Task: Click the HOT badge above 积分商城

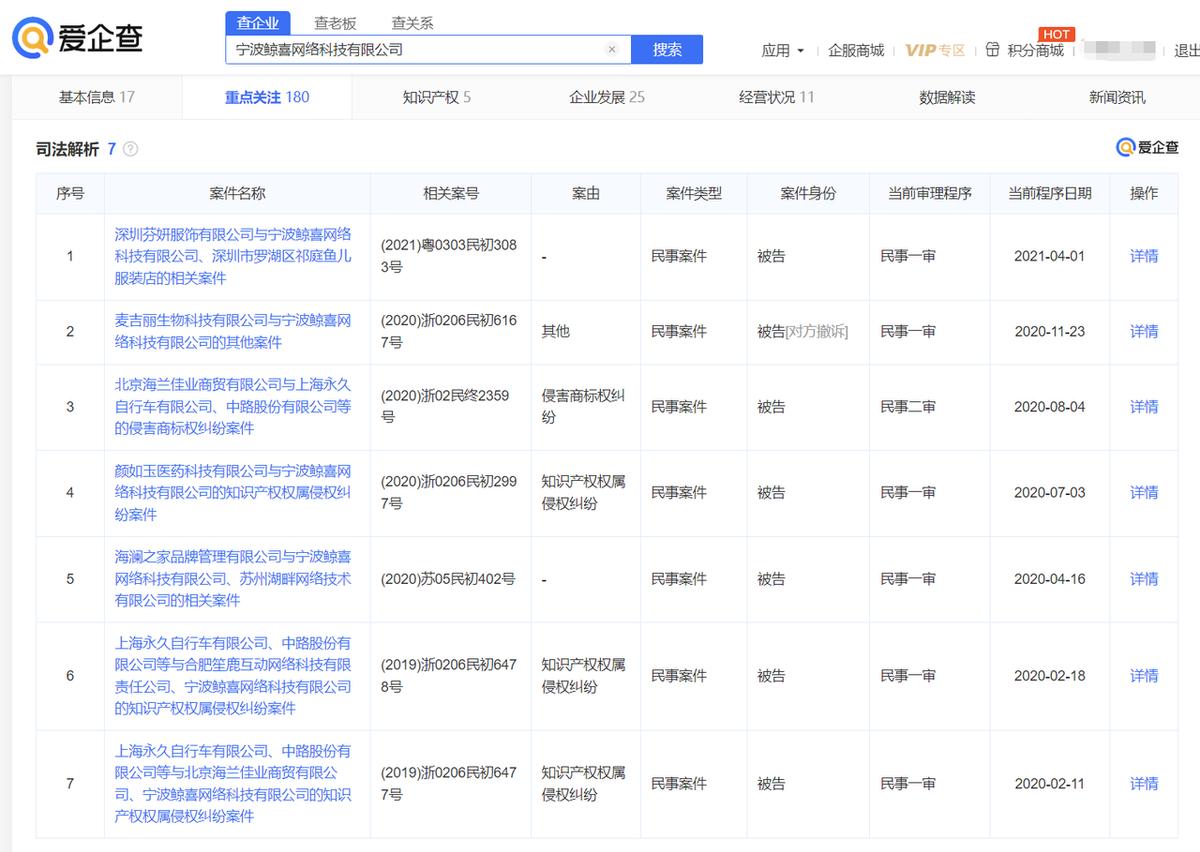Action: coord(1056,34)
